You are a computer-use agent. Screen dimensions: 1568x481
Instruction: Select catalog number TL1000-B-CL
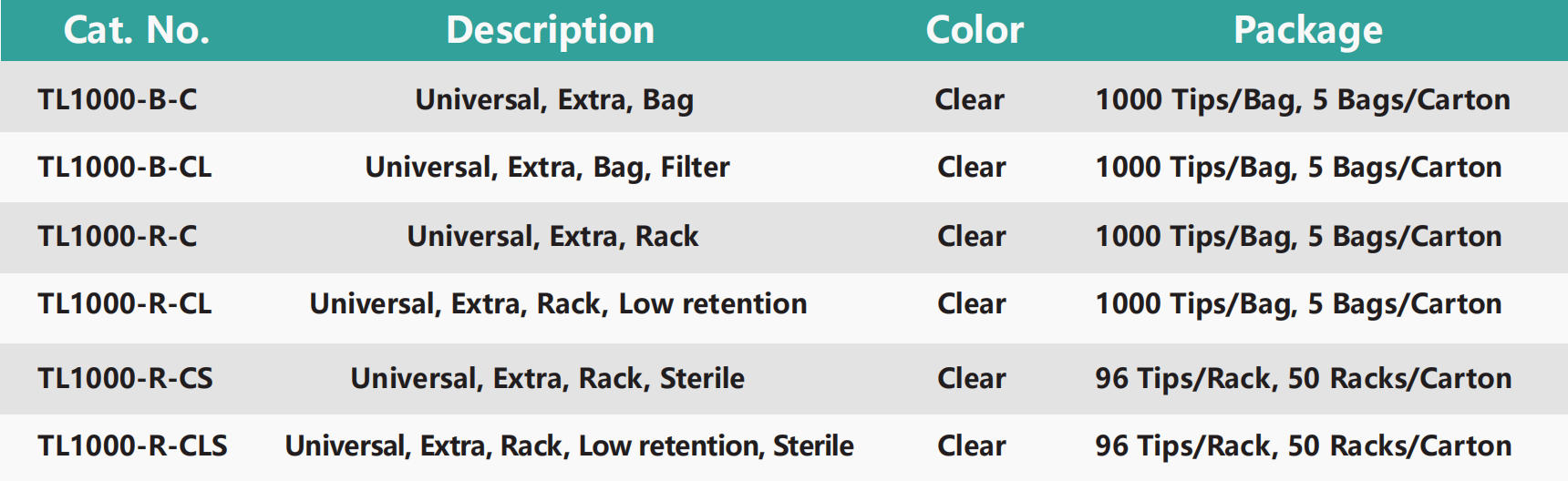coord(125,167)
